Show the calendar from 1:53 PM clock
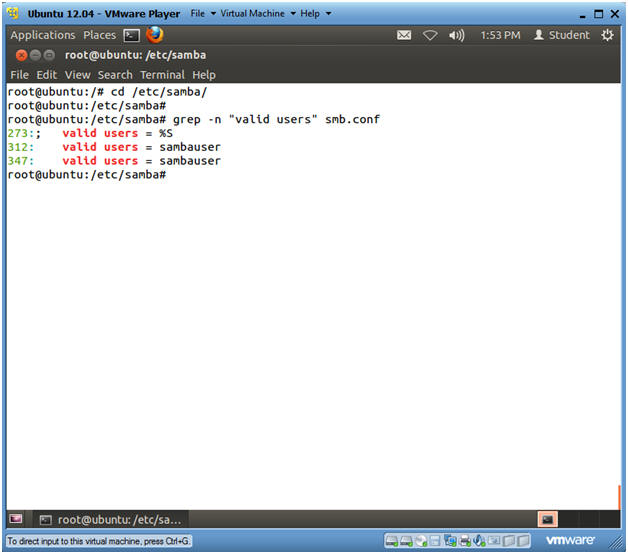The image size is (628, 554). pyautogui.click(x=500, y=35)
